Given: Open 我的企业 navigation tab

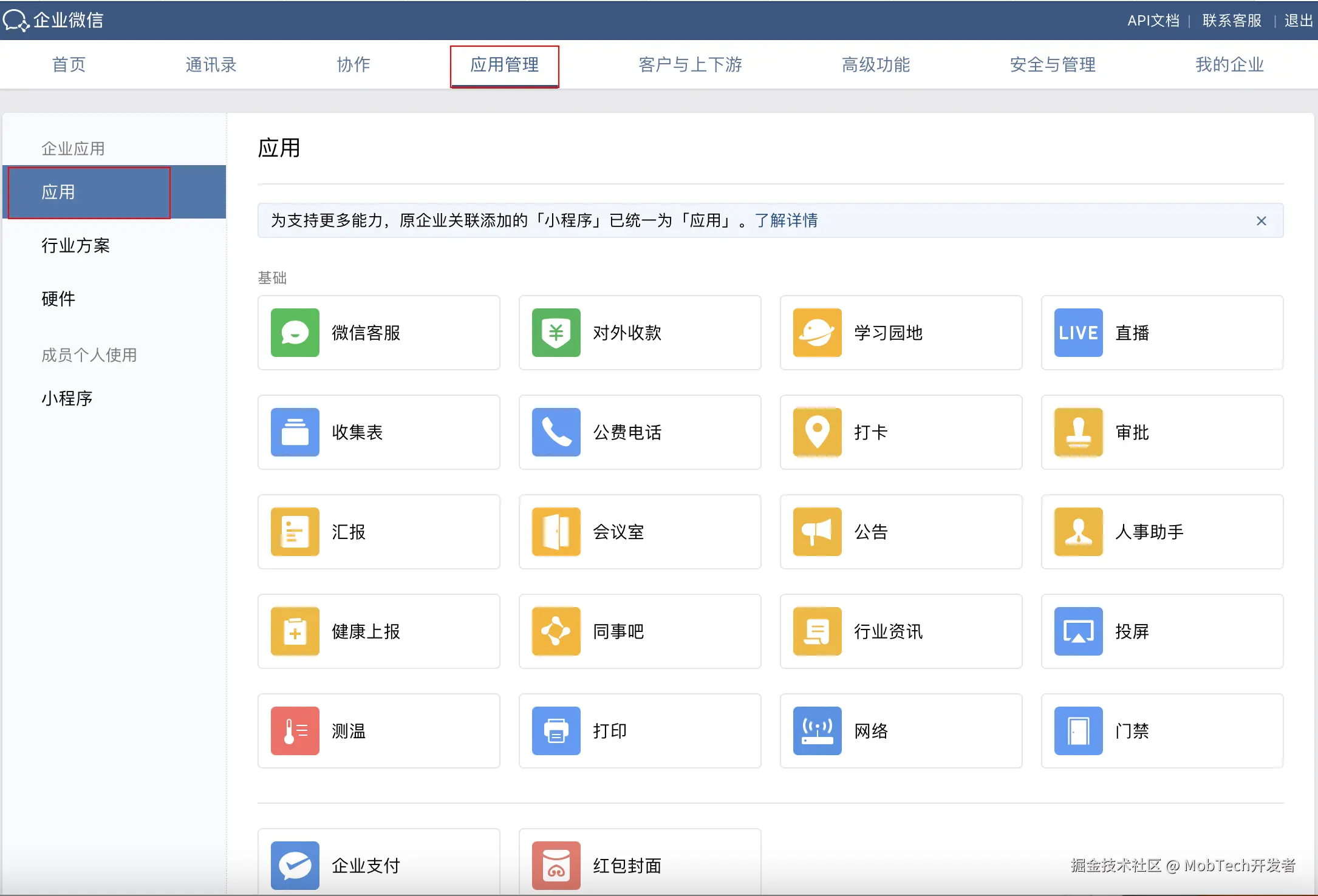Looking at the screenshot, I should coord(1229,64).
